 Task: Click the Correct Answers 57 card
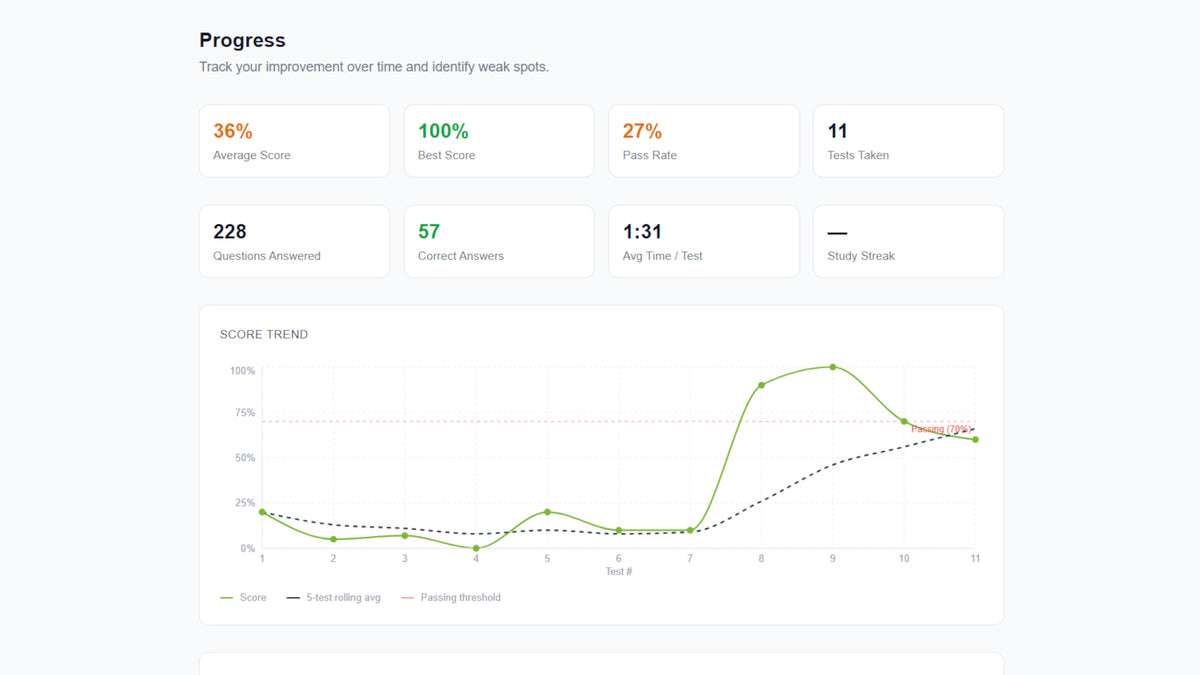point(499,242)
